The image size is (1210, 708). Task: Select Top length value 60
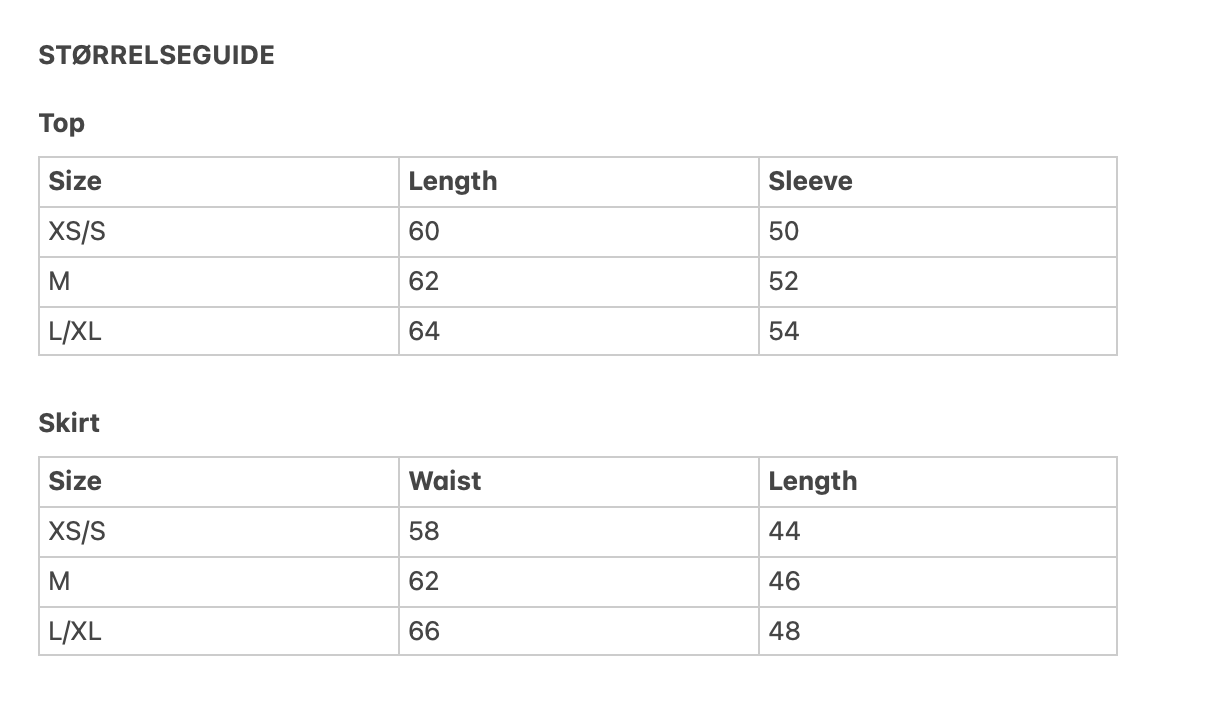coord(424,231)
